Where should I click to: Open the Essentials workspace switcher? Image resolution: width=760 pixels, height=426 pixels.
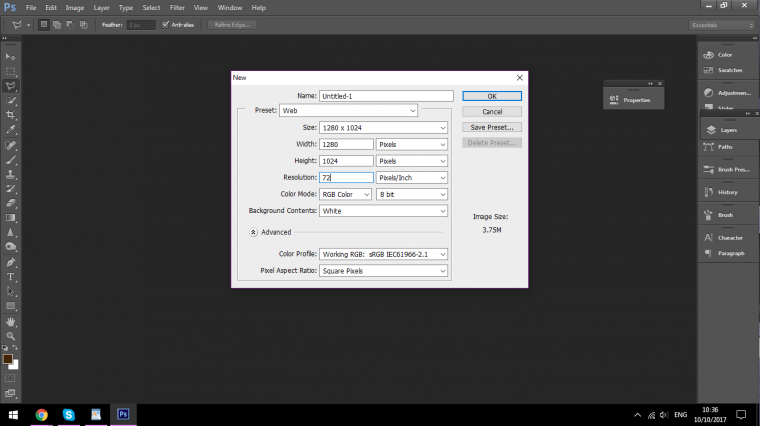click(722, 25)
